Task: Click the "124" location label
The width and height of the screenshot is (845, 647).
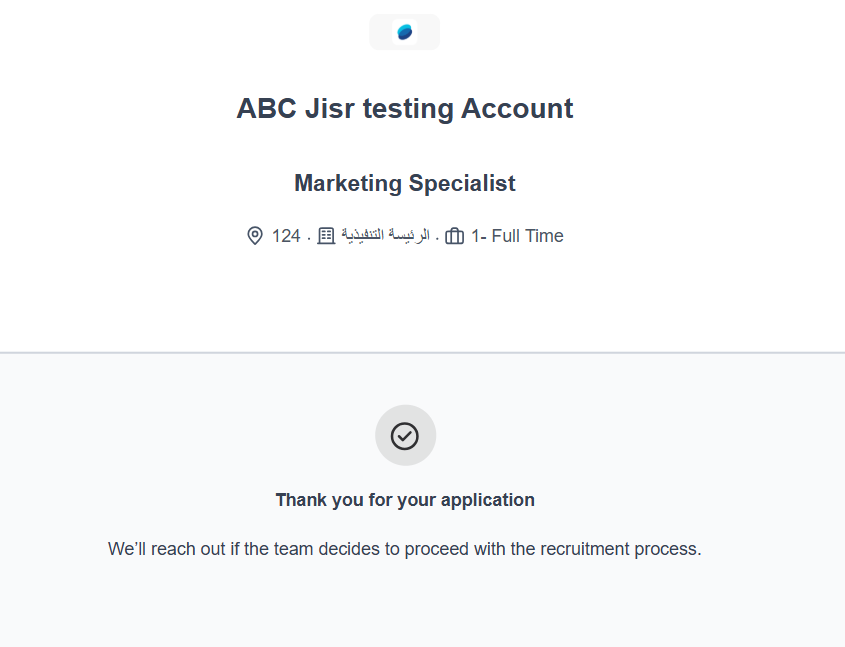Action: click(286, 236)
